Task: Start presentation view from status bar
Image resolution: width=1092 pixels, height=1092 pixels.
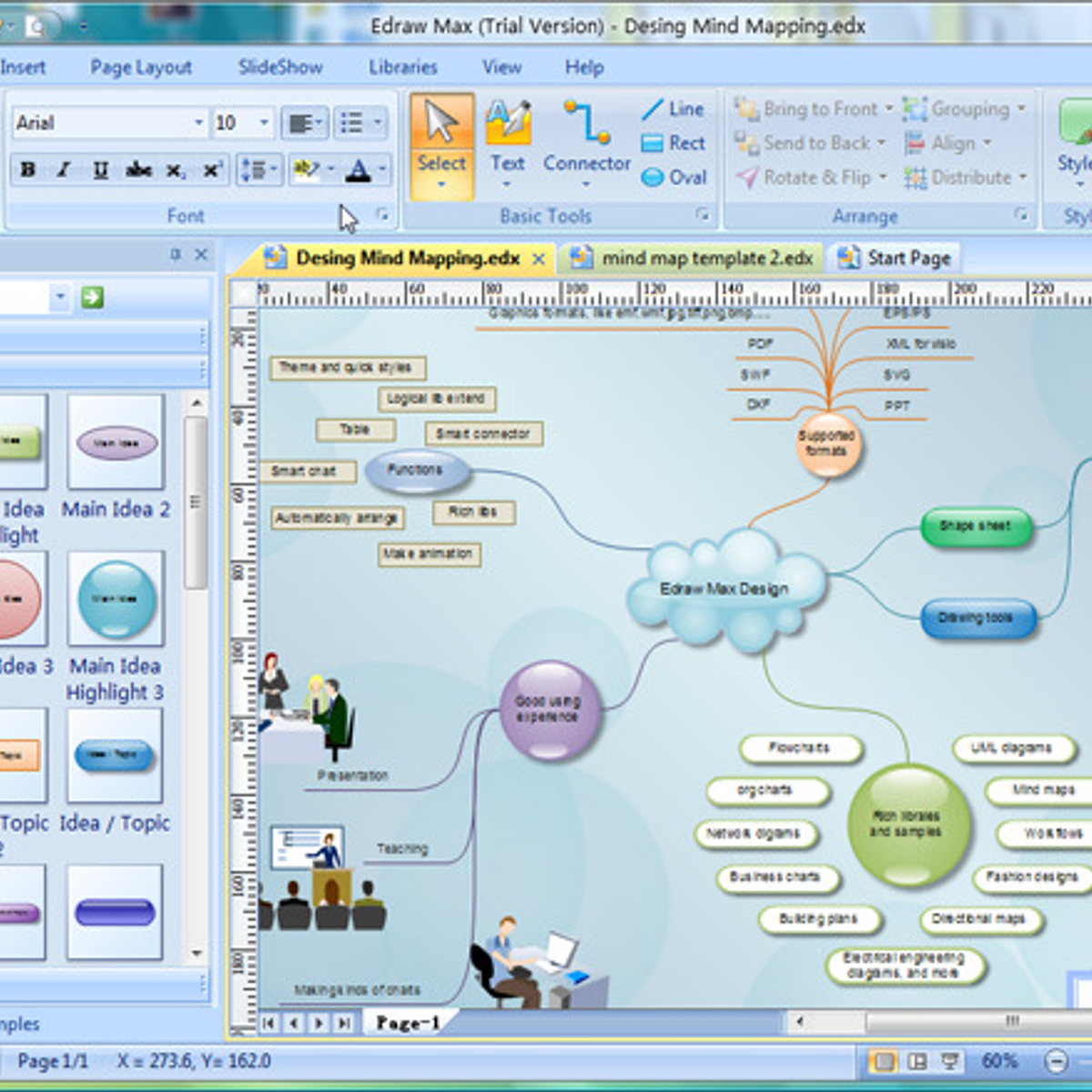Action: (x=951, y=1061)
